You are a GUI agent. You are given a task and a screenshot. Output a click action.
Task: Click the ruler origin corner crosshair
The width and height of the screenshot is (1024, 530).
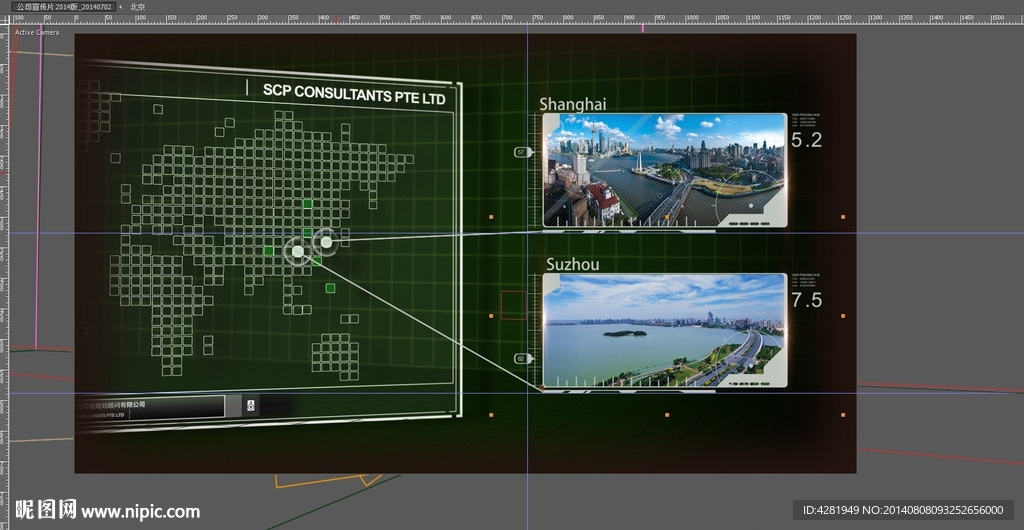5,20
